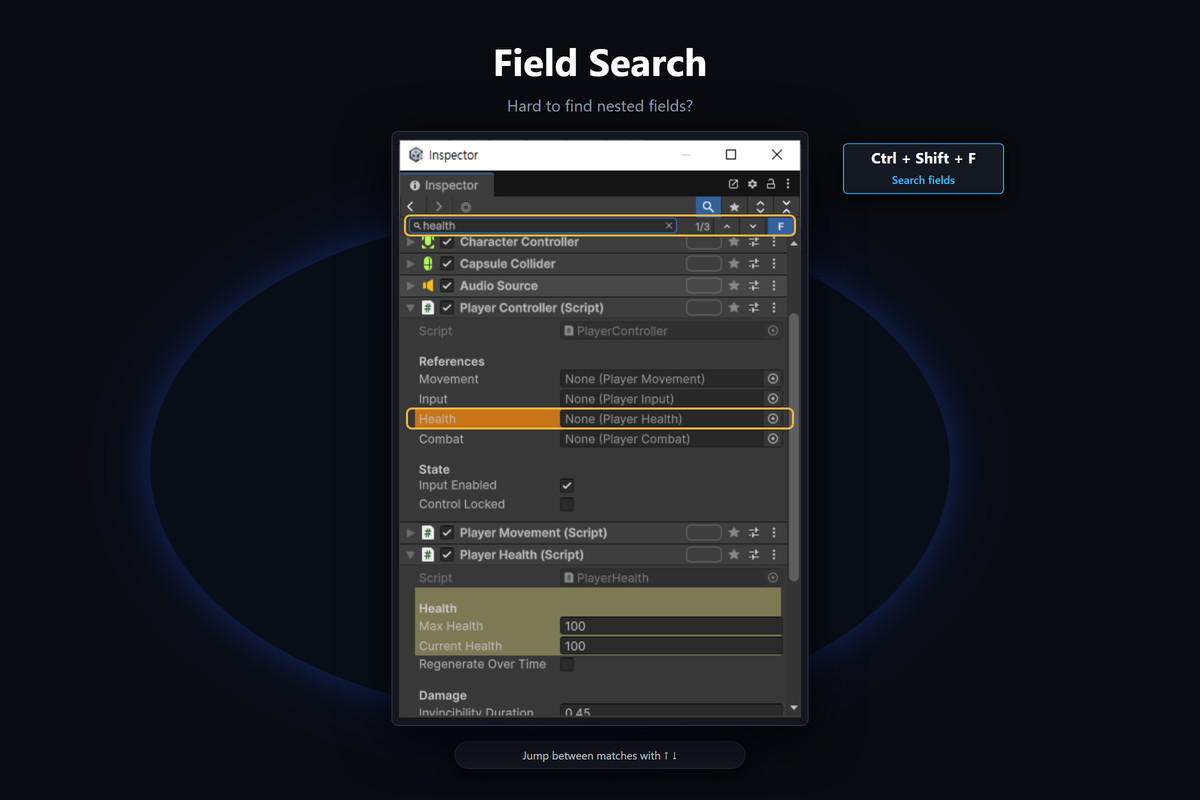Star the Capsule Collider component

pos(734,264)
